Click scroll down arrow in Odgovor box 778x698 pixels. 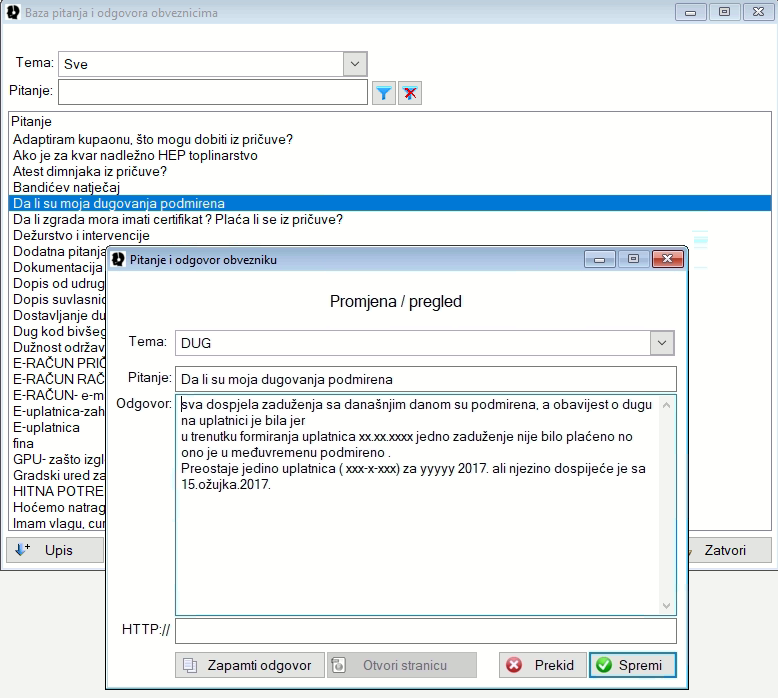point(667,606)
